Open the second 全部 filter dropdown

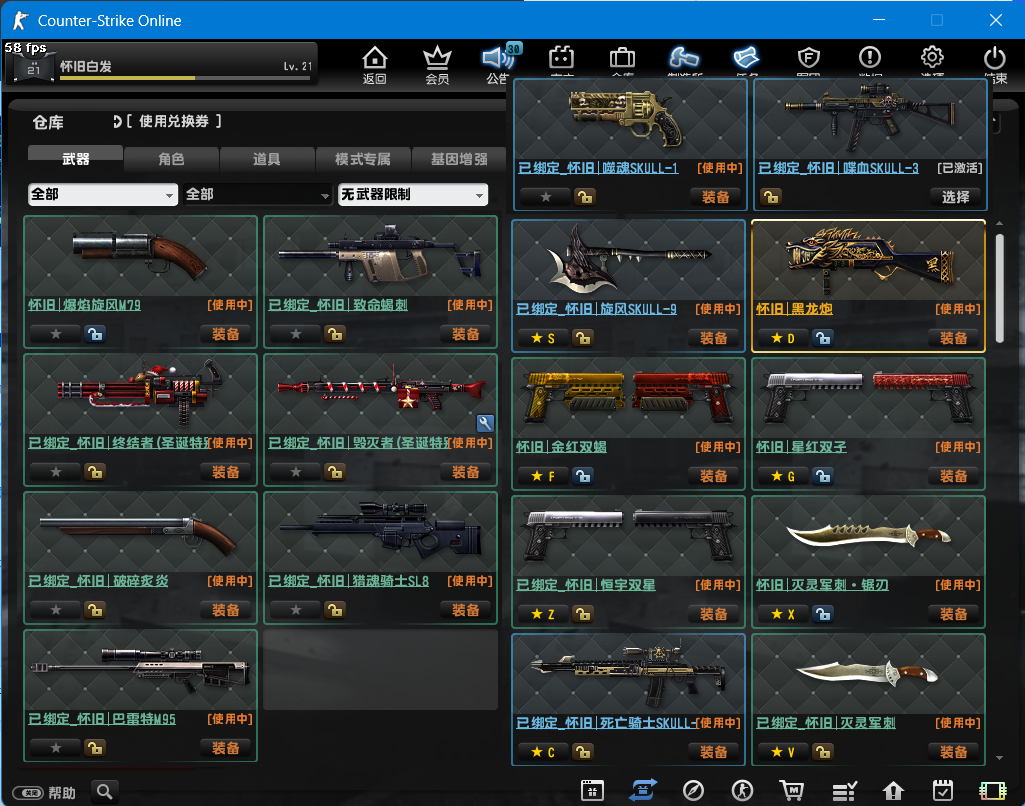[x=258, y=194]
